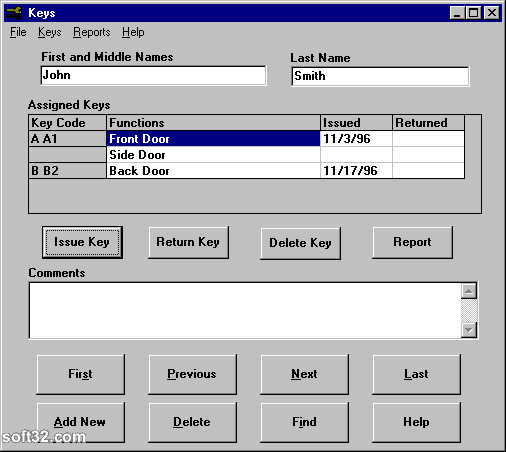Select the Issued column header

[356, 123]
